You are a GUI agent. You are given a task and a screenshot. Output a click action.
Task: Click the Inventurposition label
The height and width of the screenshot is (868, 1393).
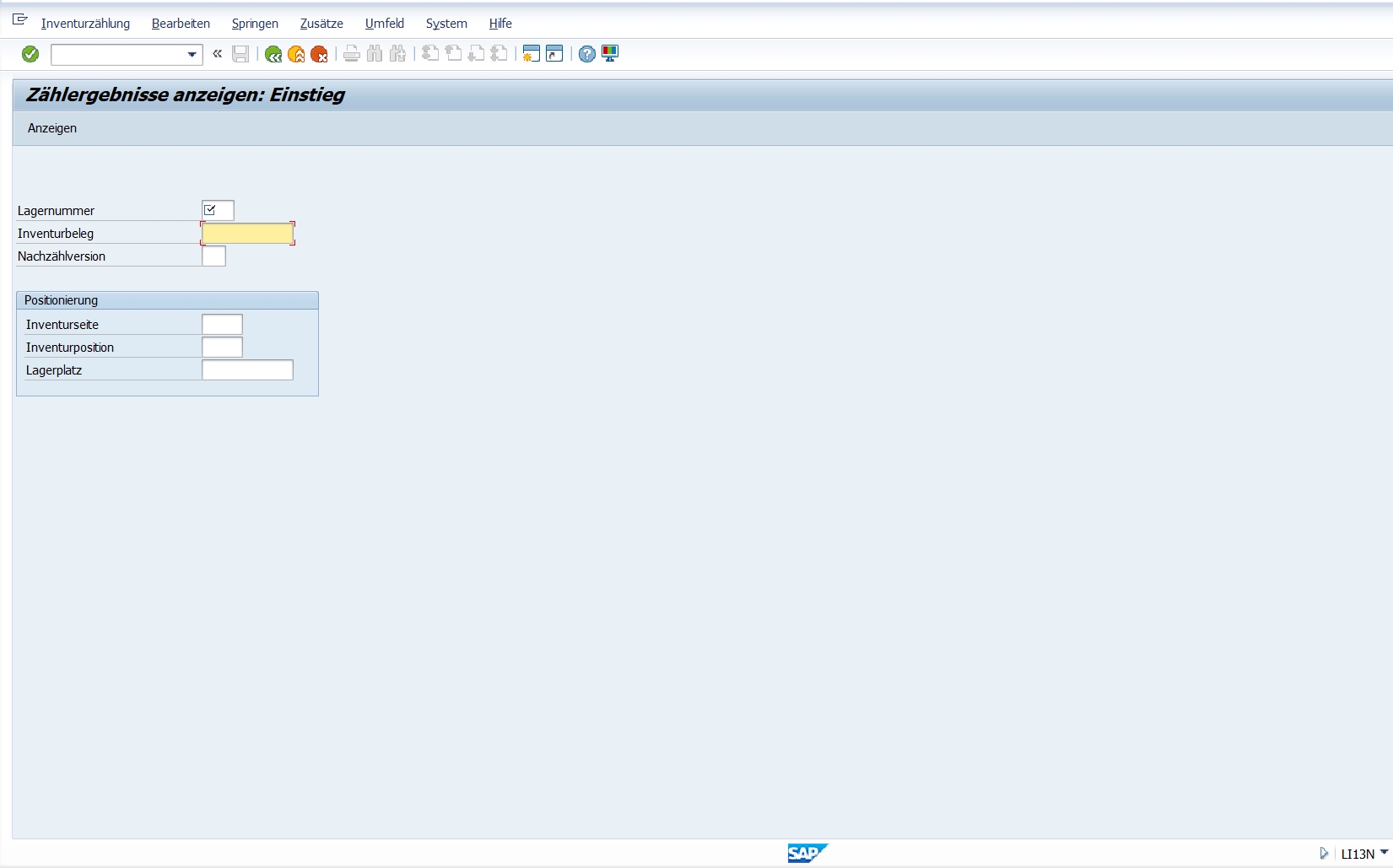click(x=70, y=348)
